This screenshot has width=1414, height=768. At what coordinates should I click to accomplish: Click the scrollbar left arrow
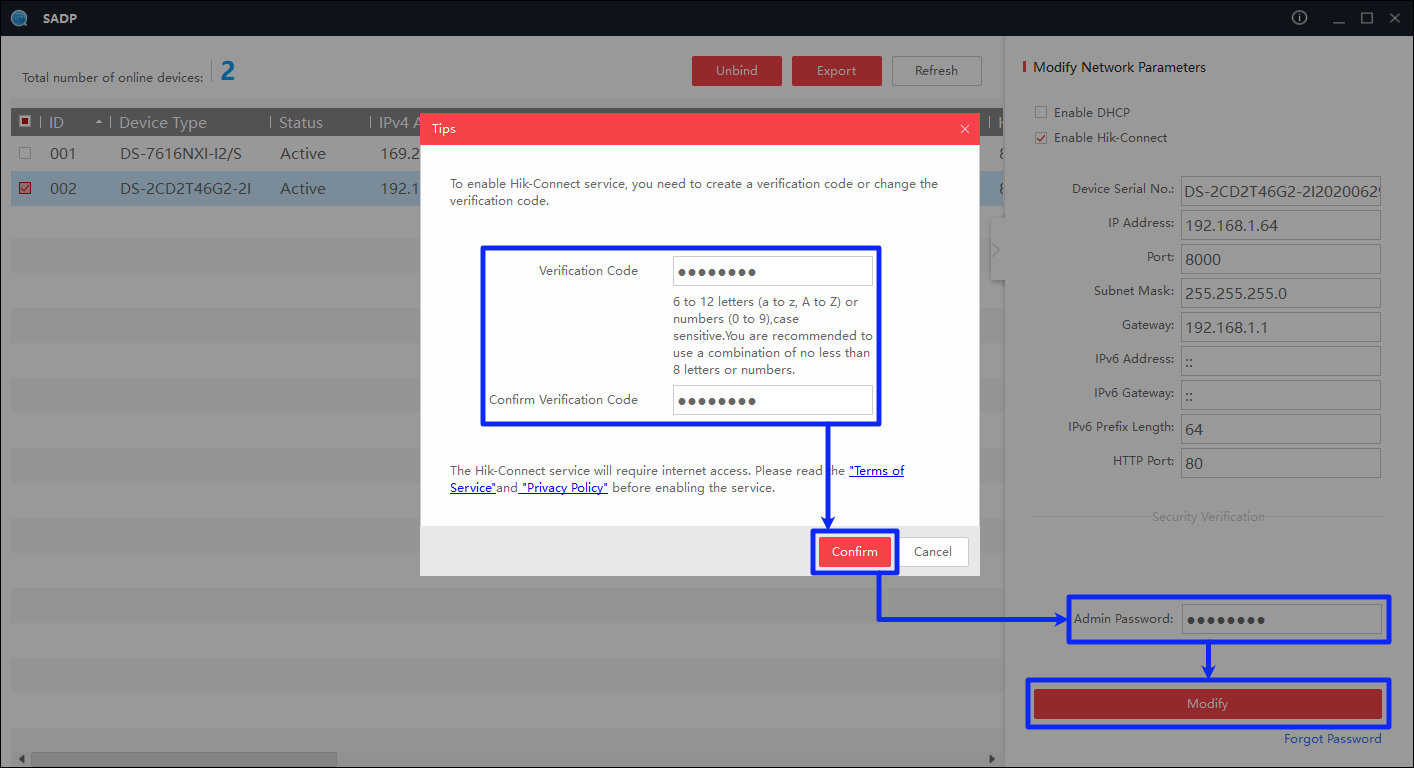tap(21, 760)
